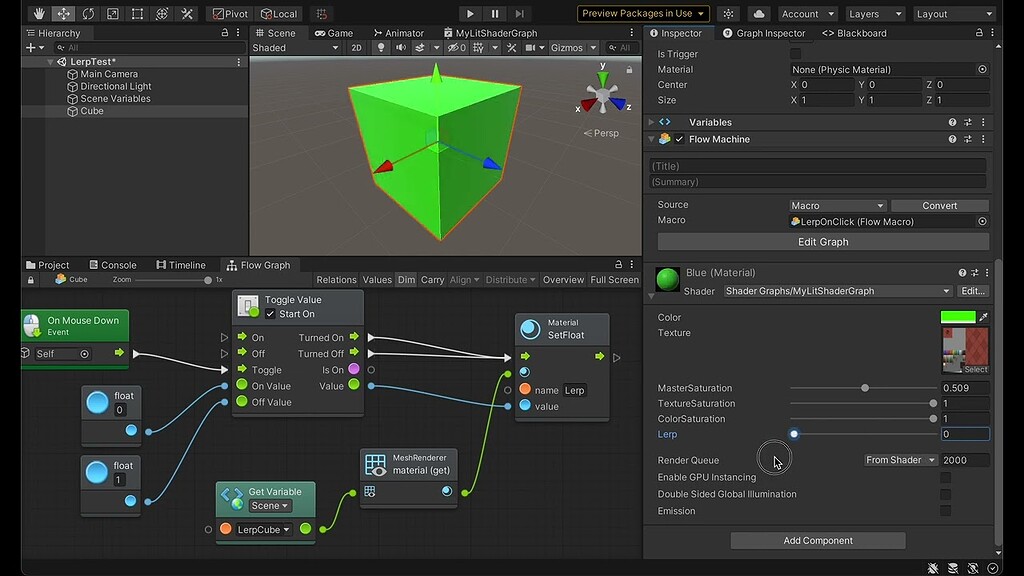Open the Timeline tab
Image resolution: width=1024 pixels, height=576 pixels.
181,265
